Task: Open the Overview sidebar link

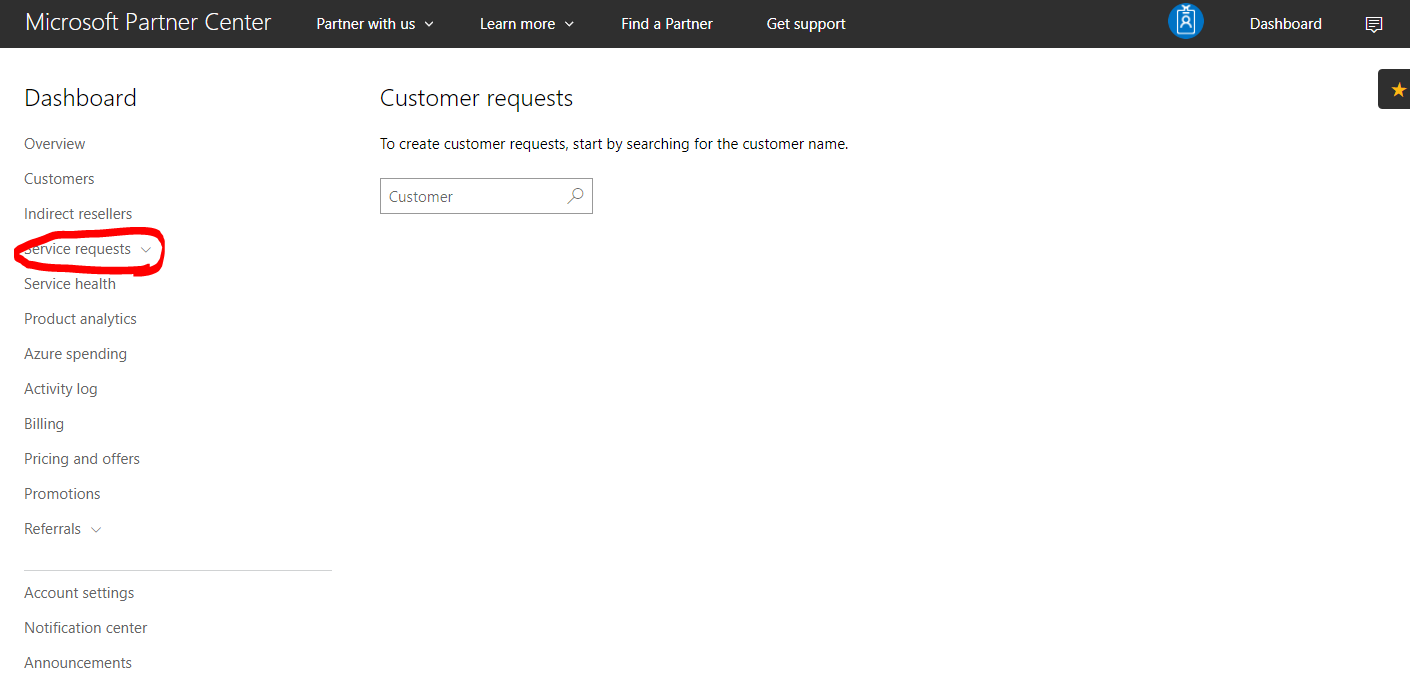Action: click(x=55, y=144)
